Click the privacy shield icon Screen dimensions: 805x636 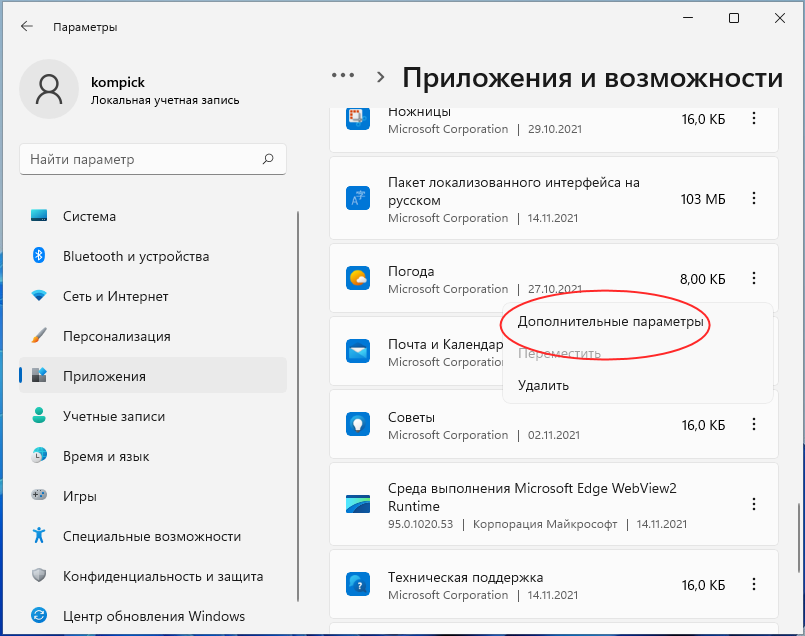point(39,575)
